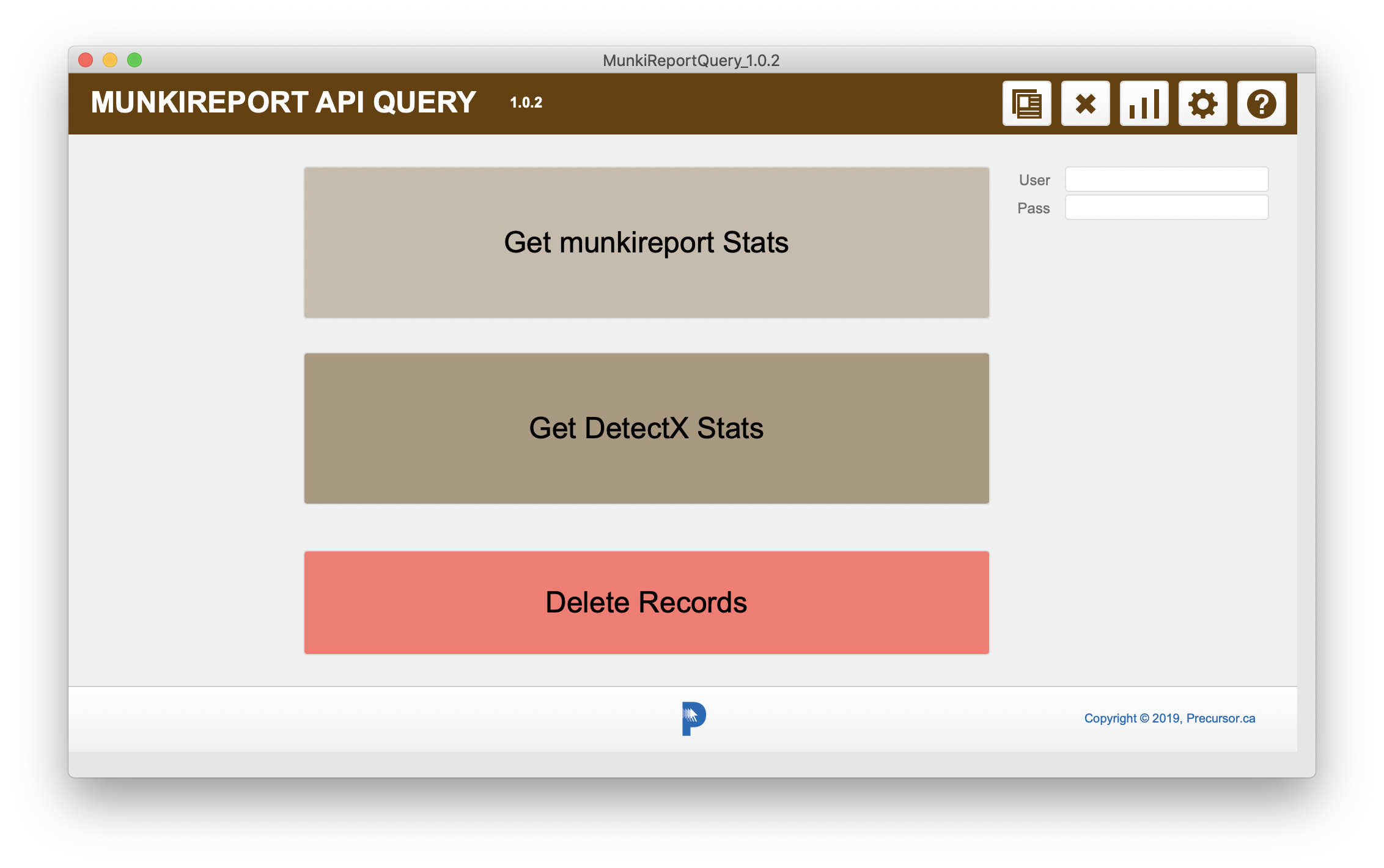Zoom the window with green button
Image resolution: width=1384 pixels, height=868 pixels.
coord(134,60)
